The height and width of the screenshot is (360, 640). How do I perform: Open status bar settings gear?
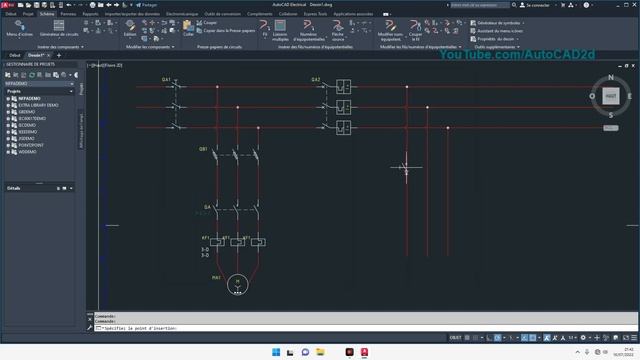click(x=583, y=338)
